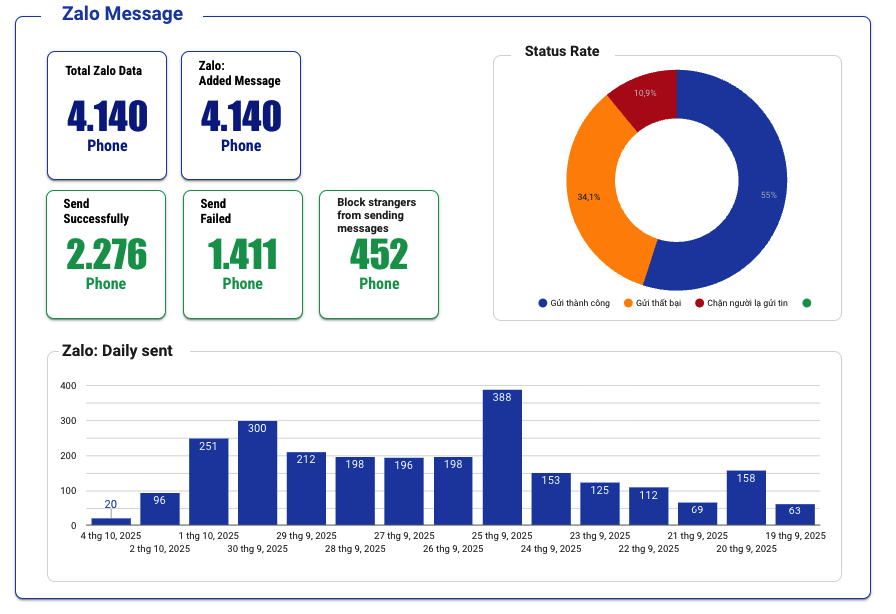
Task: Click the bar labeled 153
Action: [x=551, y=499]
